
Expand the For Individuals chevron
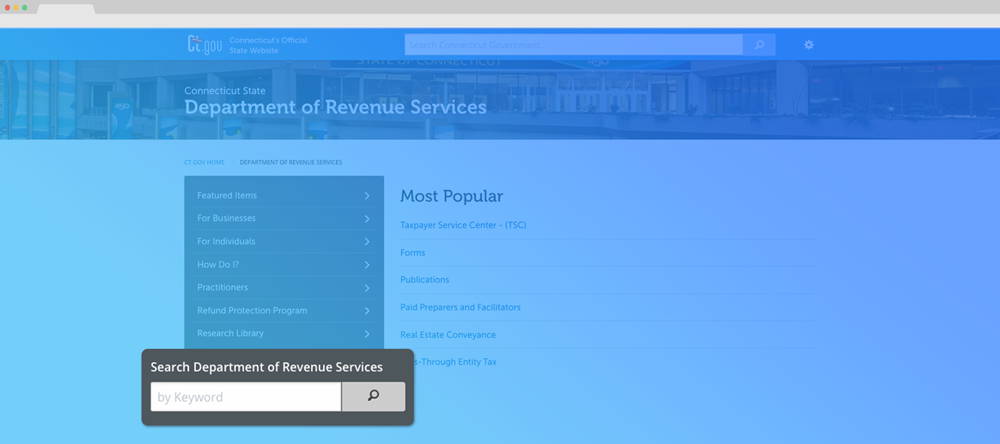367,242
